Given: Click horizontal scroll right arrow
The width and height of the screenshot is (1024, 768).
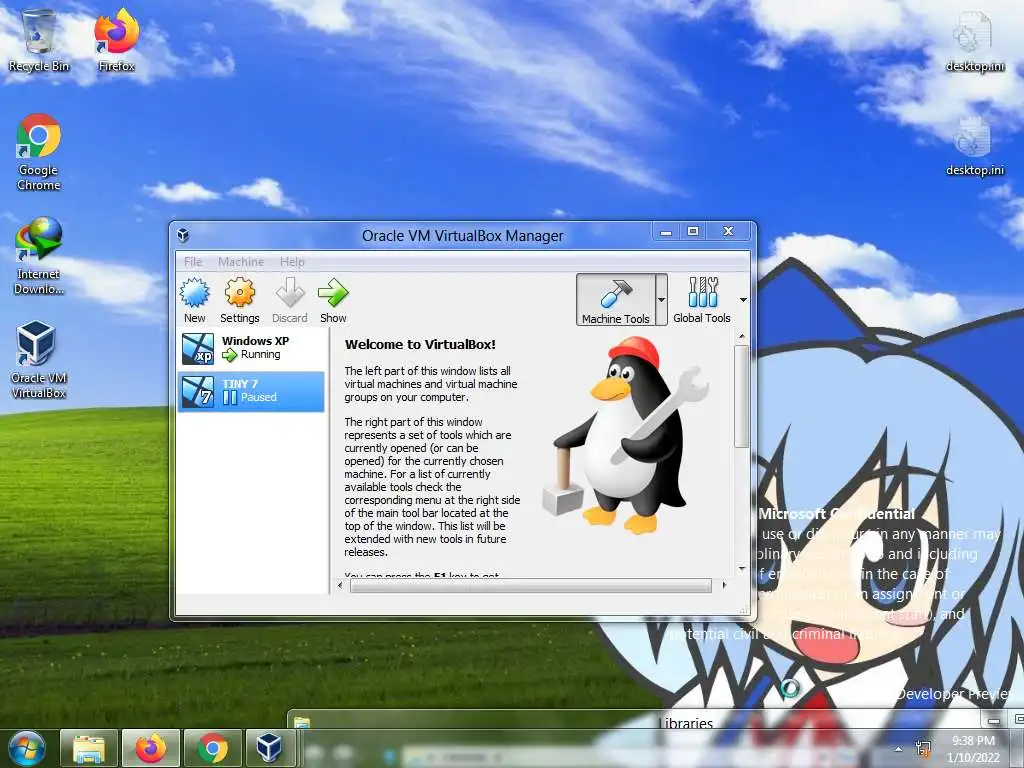Looking at the screenshot, I should click(724, 586).
